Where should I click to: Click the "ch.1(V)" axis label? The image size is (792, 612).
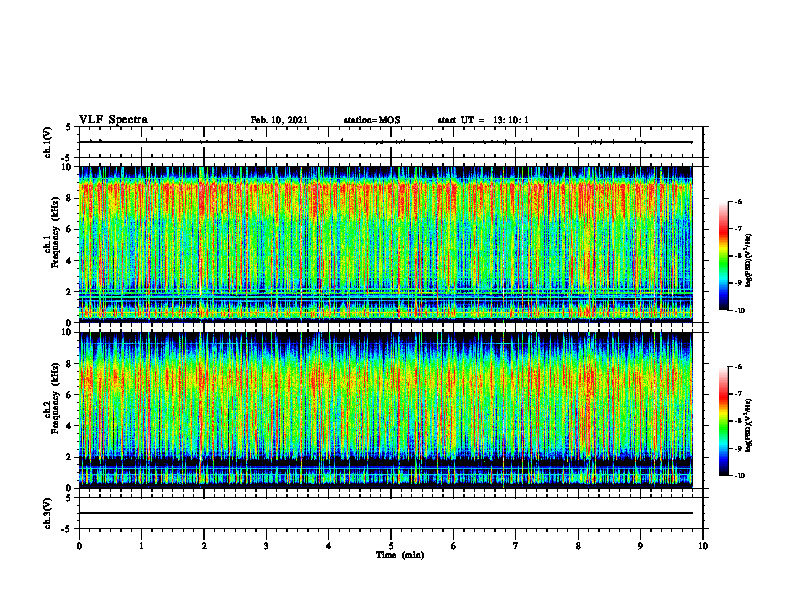(x=48, y=142)
